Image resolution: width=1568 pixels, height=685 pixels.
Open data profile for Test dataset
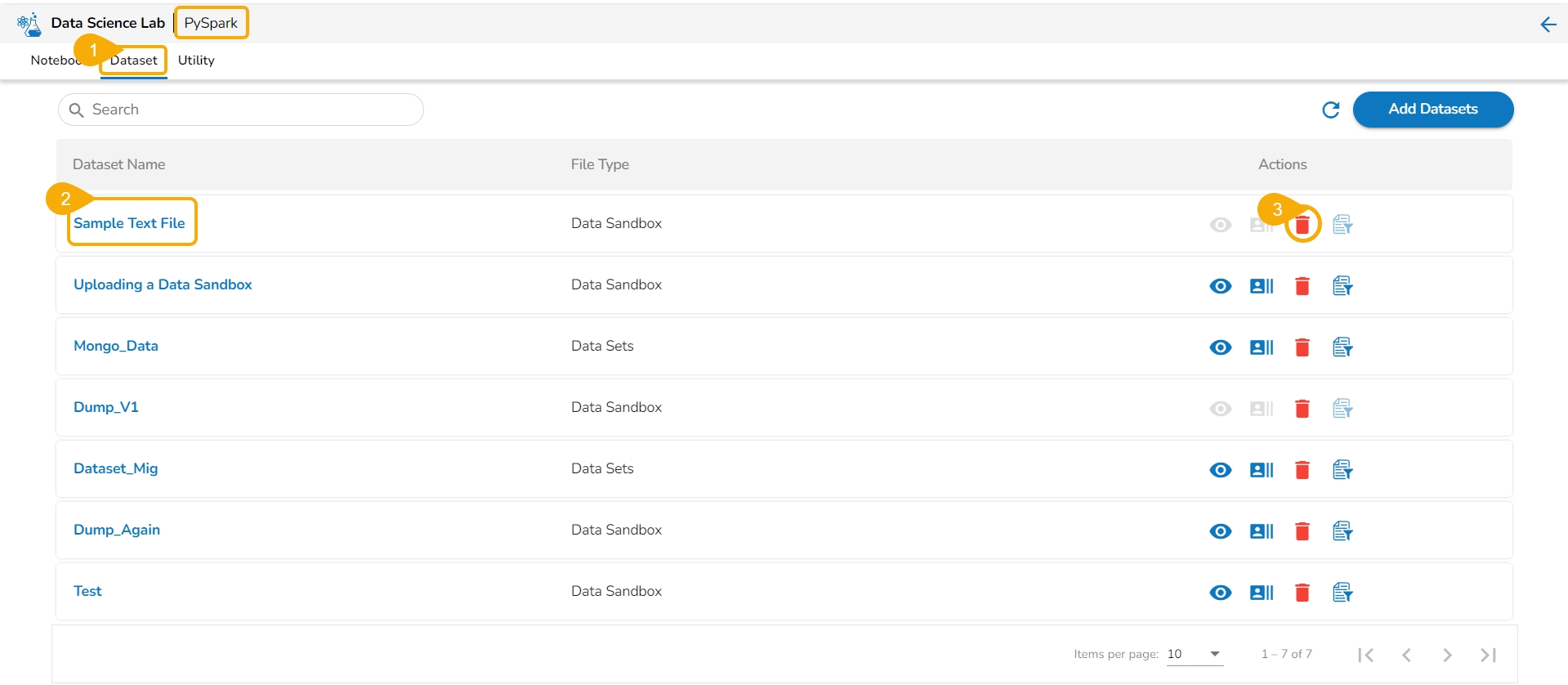(1262, 593)
